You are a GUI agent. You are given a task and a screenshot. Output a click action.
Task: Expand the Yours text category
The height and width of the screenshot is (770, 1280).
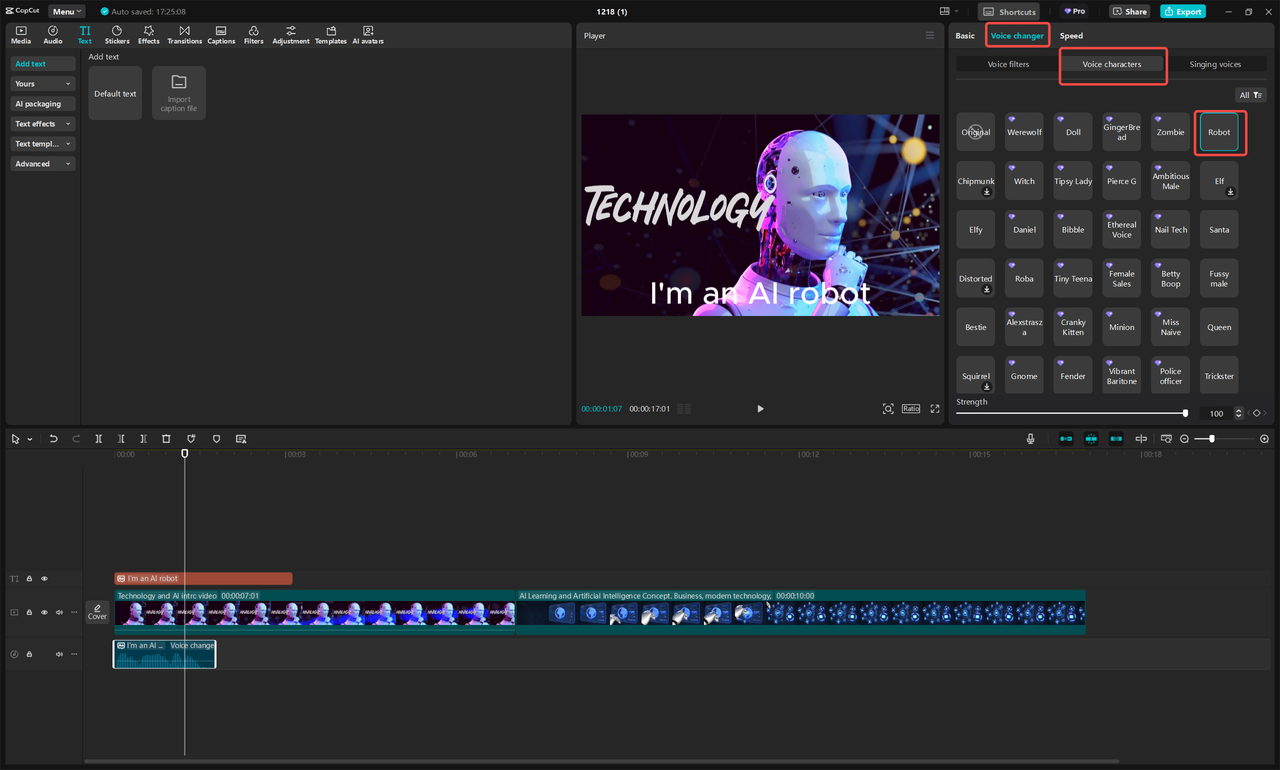[x=43, y=84]
